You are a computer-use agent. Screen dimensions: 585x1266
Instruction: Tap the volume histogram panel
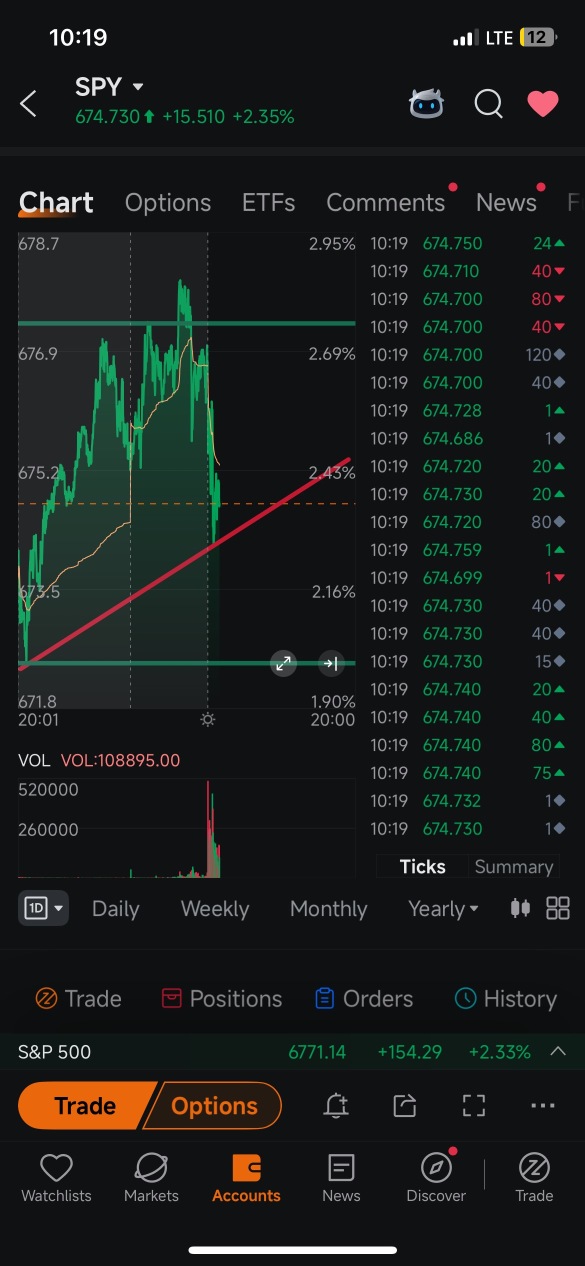(186, 828)
